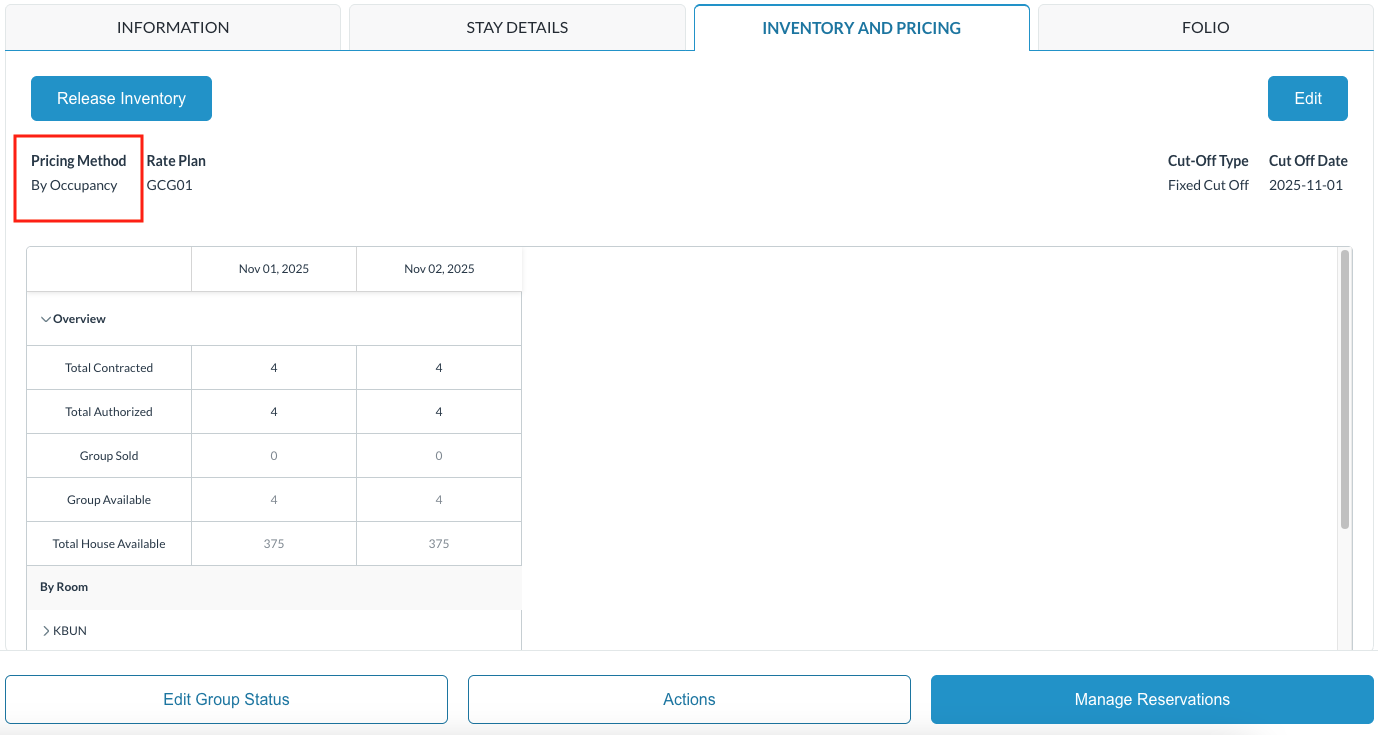Click the Fixed Cut Off label
Image resolution: width=1378 pixels, height=735 pixels.
pos(1208,184)
